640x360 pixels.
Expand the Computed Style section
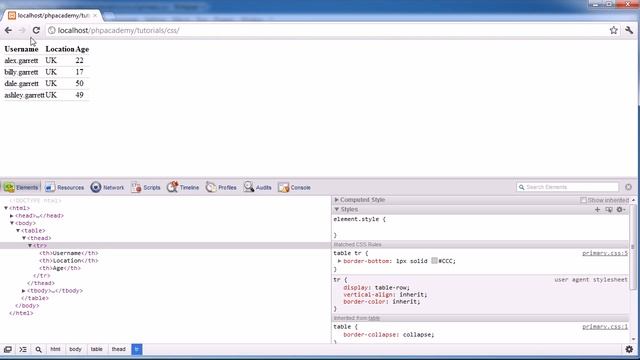[x=337, y=200]
